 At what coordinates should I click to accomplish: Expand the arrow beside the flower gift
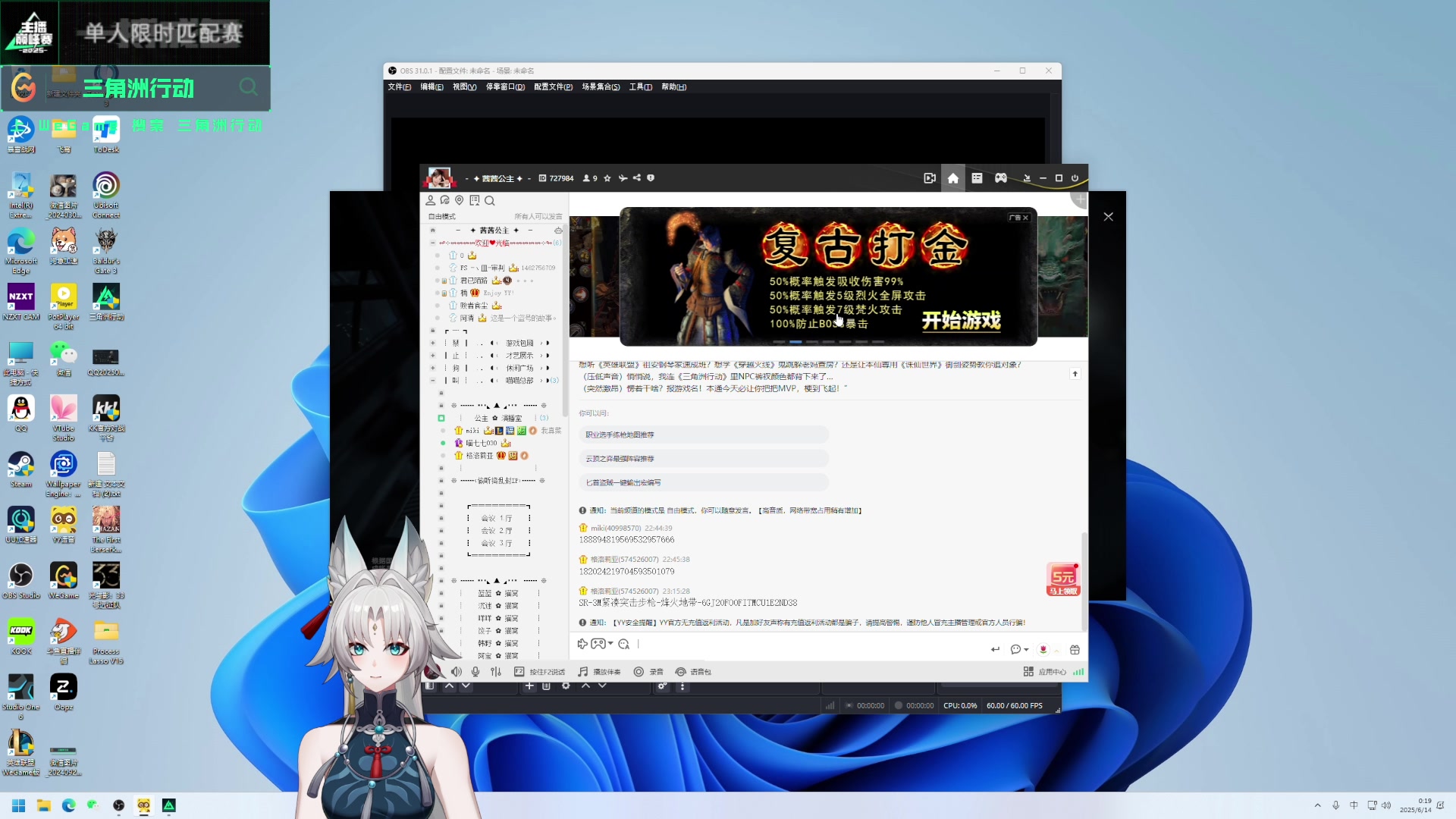point(1056,651)
